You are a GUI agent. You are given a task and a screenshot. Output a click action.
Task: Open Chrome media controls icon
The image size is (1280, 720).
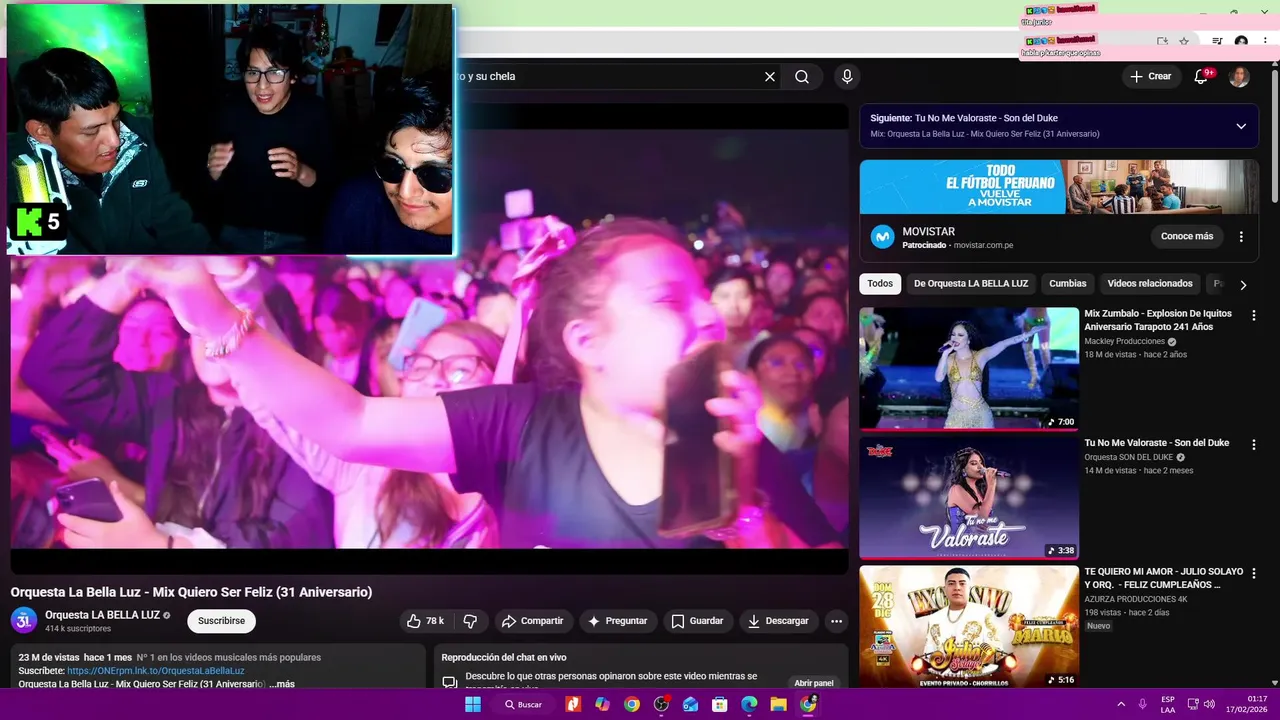1217,41
